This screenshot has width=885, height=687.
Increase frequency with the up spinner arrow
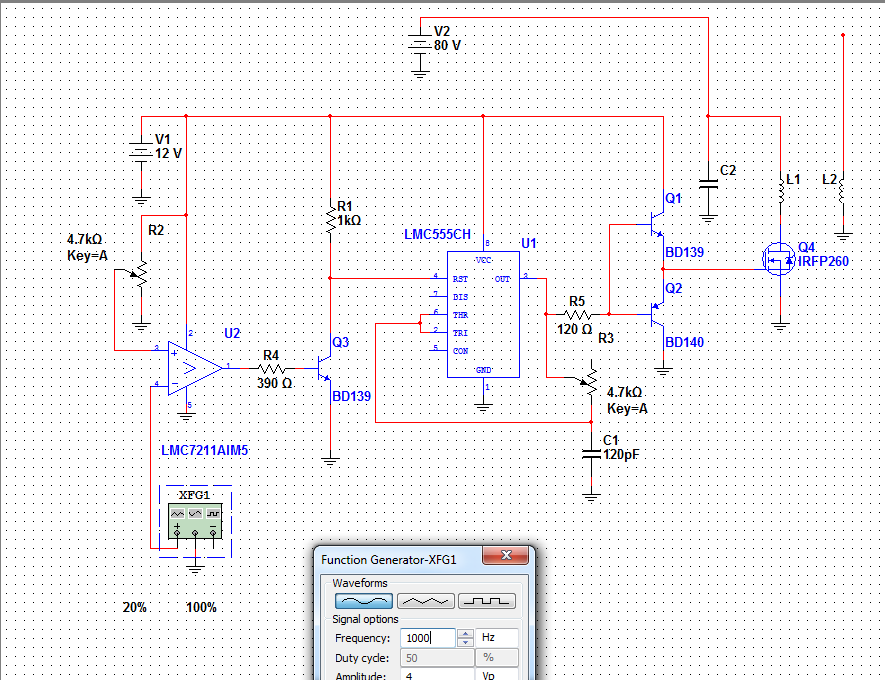coord(464,633)
